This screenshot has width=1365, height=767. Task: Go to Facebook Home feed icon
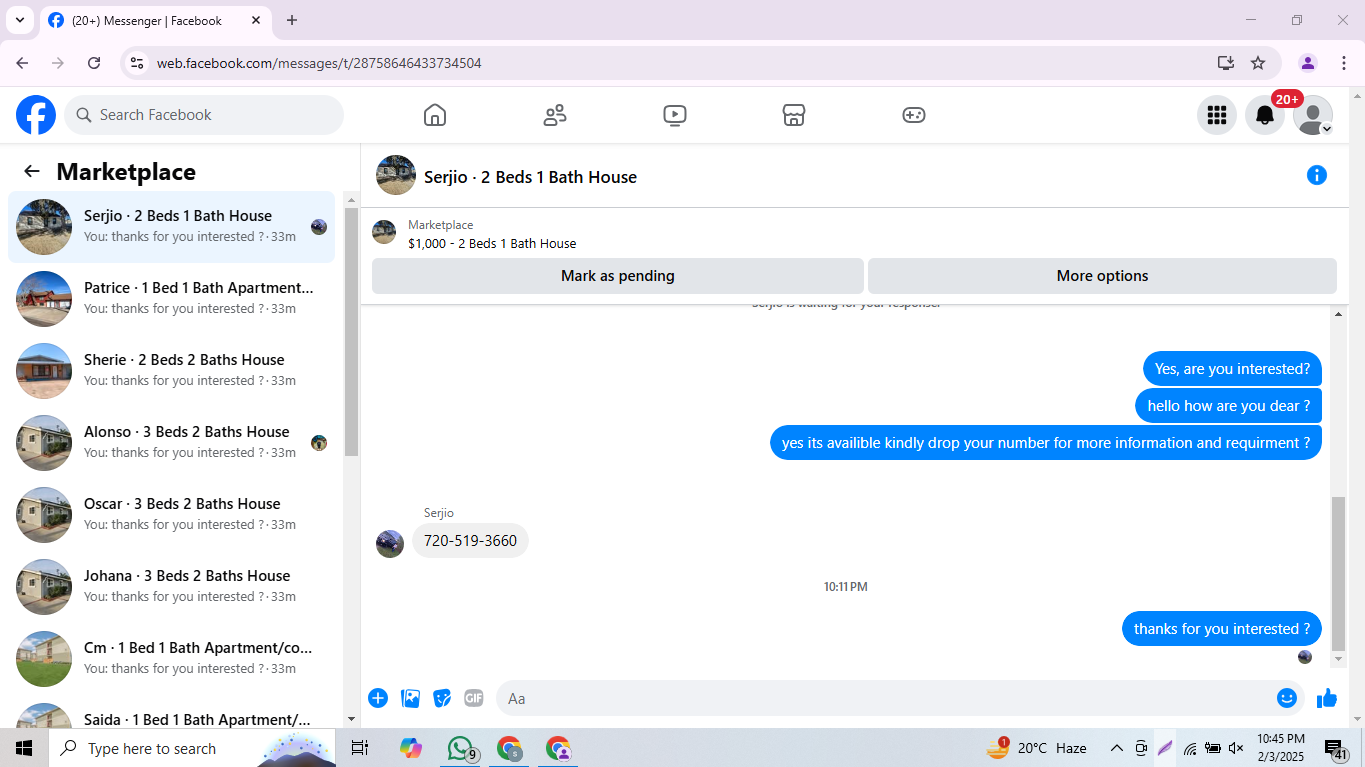(x=435, y=115)
